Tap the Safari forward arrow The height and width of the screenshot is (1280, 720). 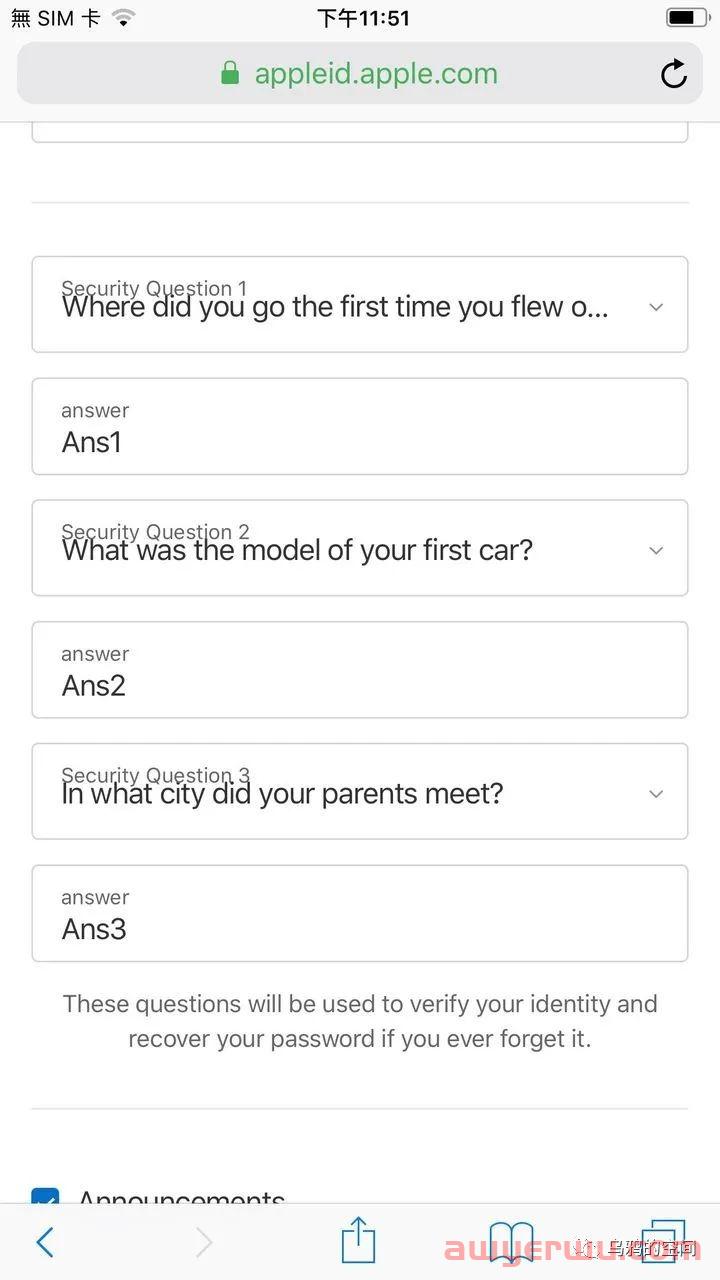(x=204, y=1242)
